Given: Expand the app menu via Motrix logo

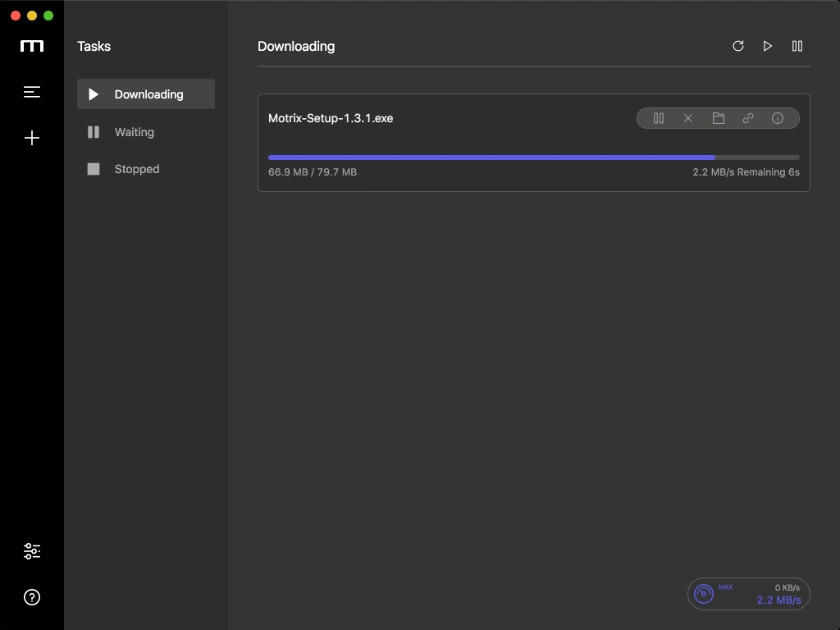Looking at the screenshot, I should [x=31, y=46].
